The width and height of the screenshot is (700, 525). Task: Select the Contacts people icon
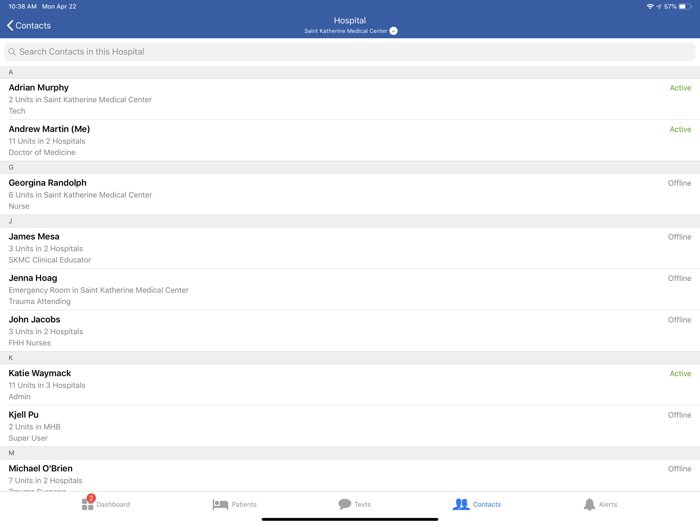[x=461, y=504]
